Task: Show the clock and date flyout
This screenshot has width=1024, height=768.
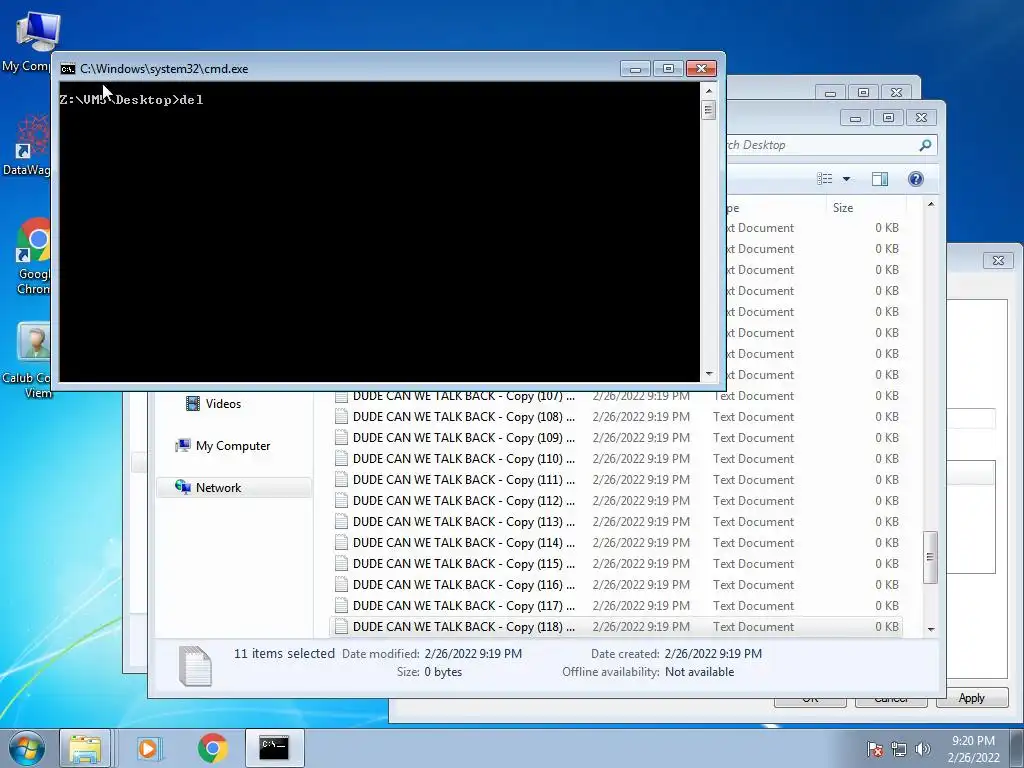Action: pos(973,749)
